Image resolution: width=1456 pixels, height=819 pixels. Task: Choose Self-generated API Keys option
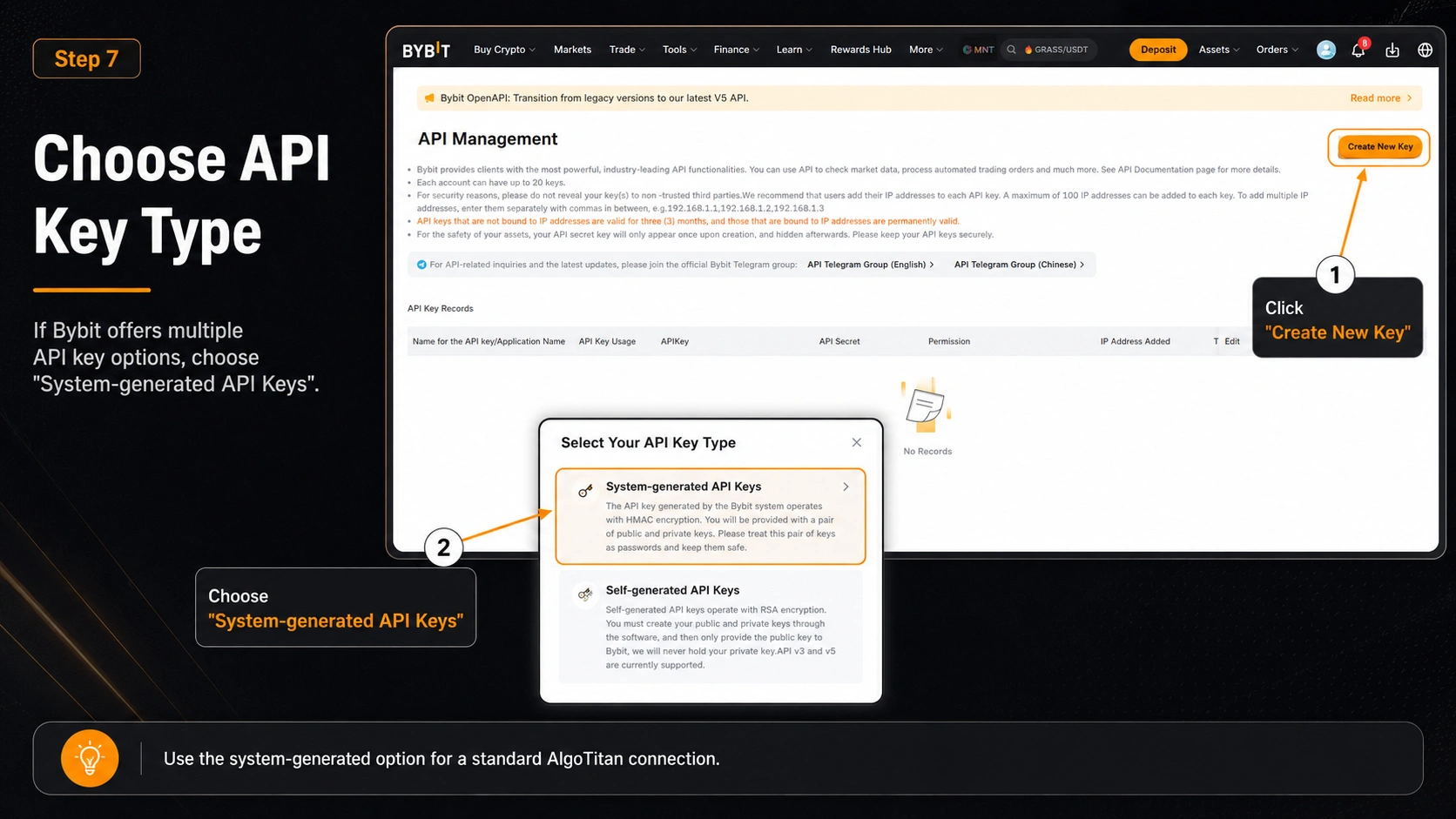711,626
